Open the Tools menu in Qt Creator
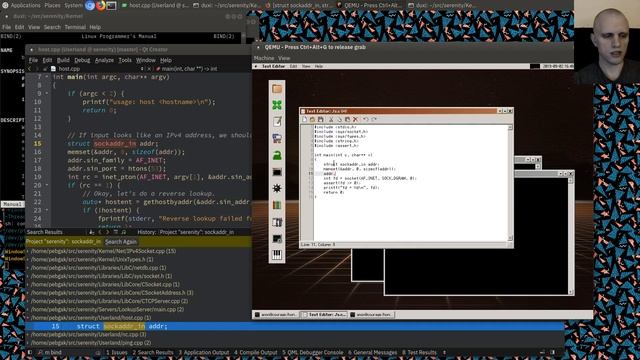This screenshot has height=360, width=640. click(125, 60)
